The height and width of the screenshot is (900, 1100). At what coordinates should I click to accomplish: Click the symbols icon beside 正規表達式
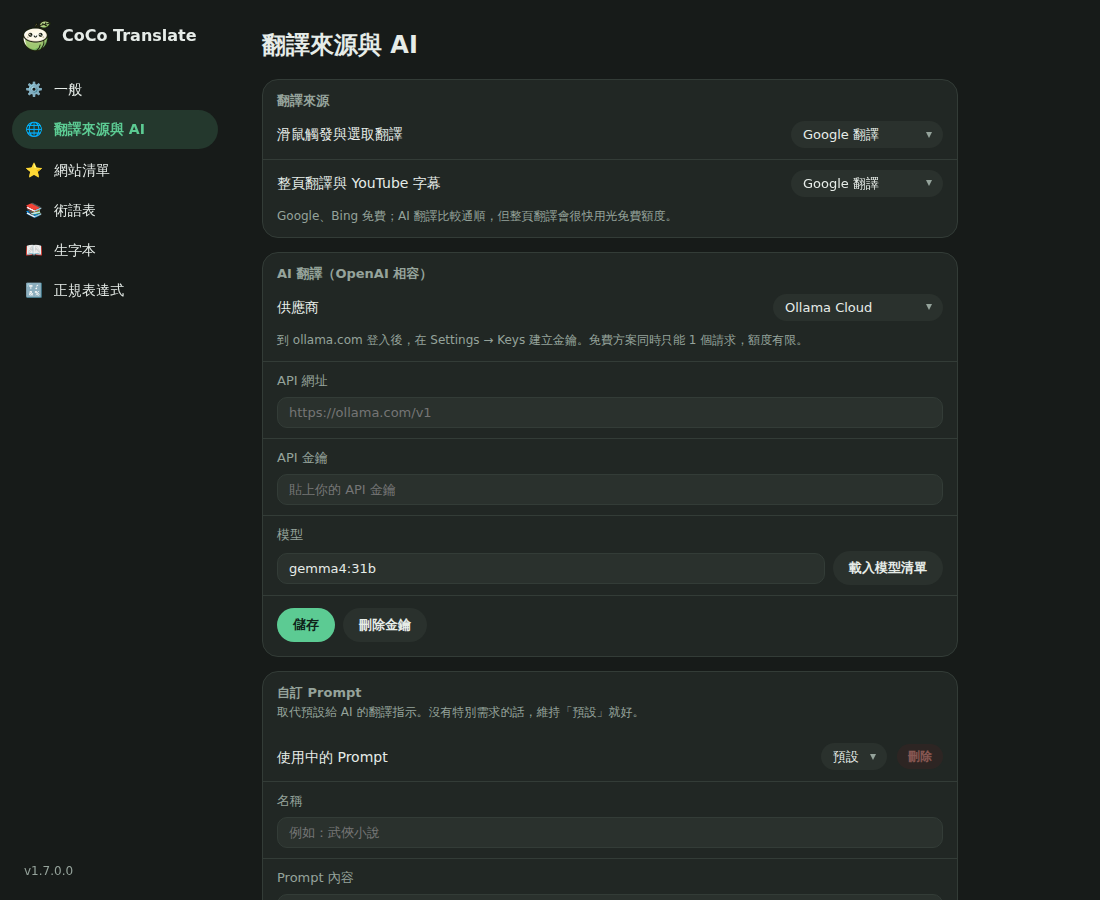34,290
